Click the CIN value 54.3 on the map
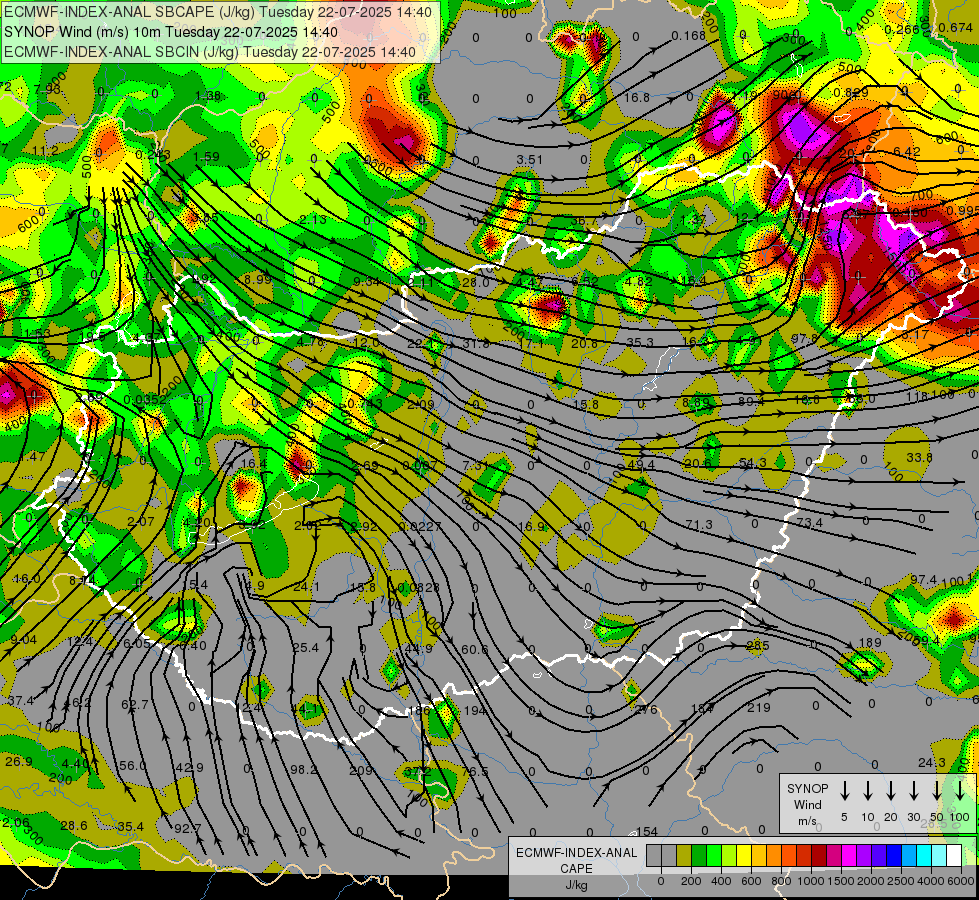This screenshot has height=900, width=979. [x=752, y=463]
